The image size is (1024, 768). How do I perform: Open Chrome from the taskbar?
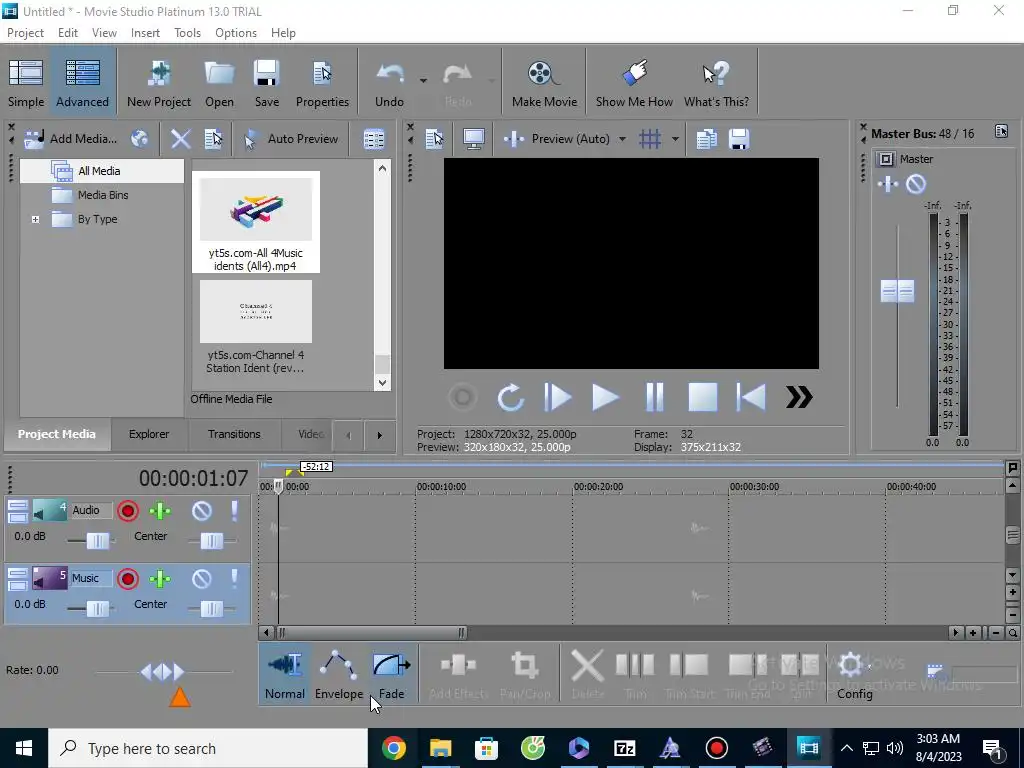394,748
